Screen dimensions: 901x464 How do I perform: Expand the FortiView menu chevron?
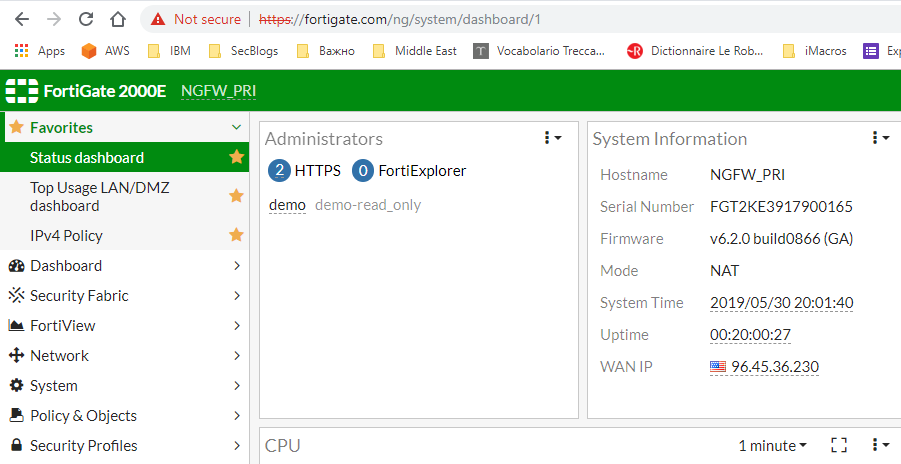(237, 325)
